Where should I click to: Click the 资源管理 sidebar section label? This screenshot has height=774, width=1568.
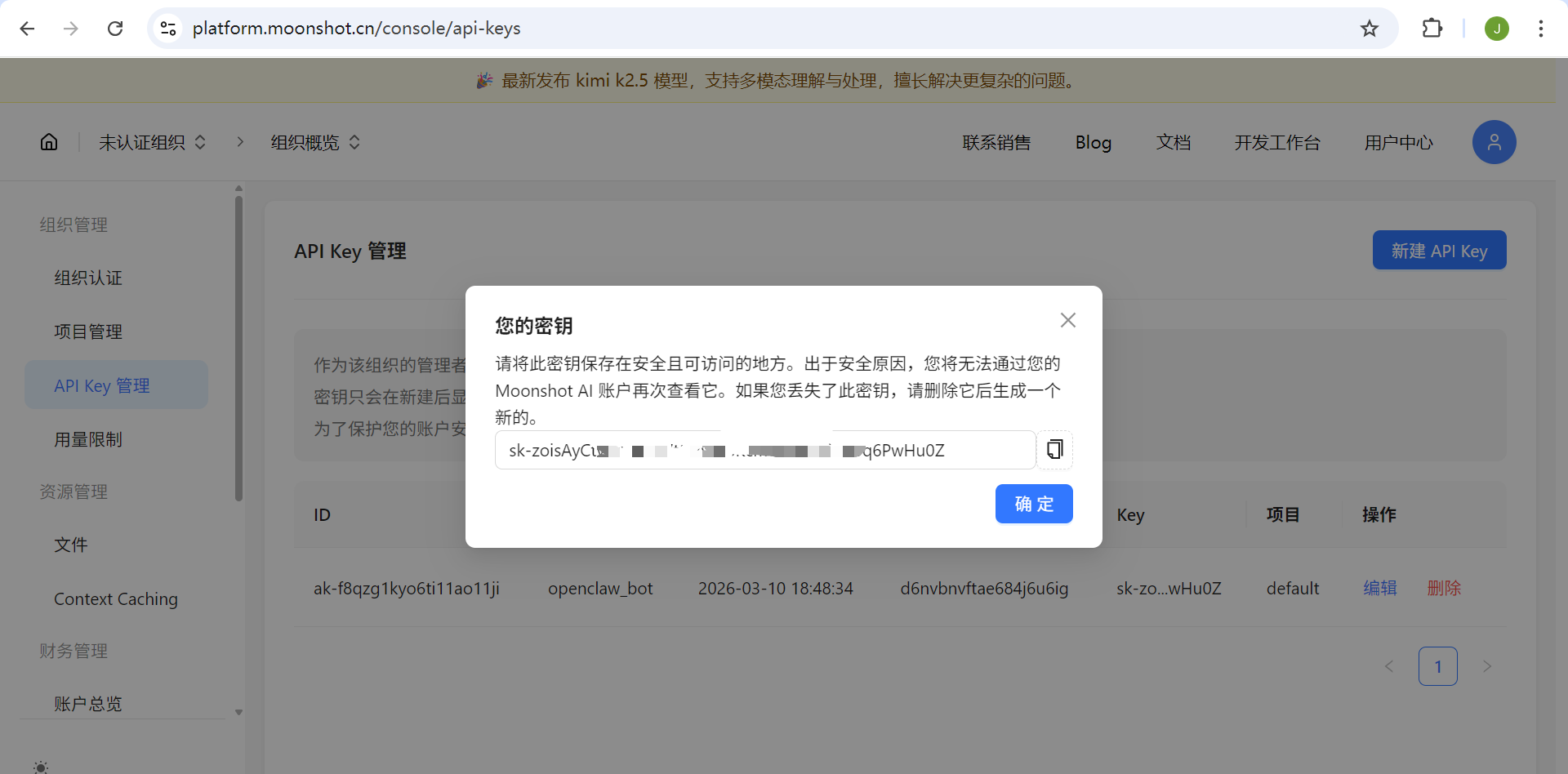point(73,492)
